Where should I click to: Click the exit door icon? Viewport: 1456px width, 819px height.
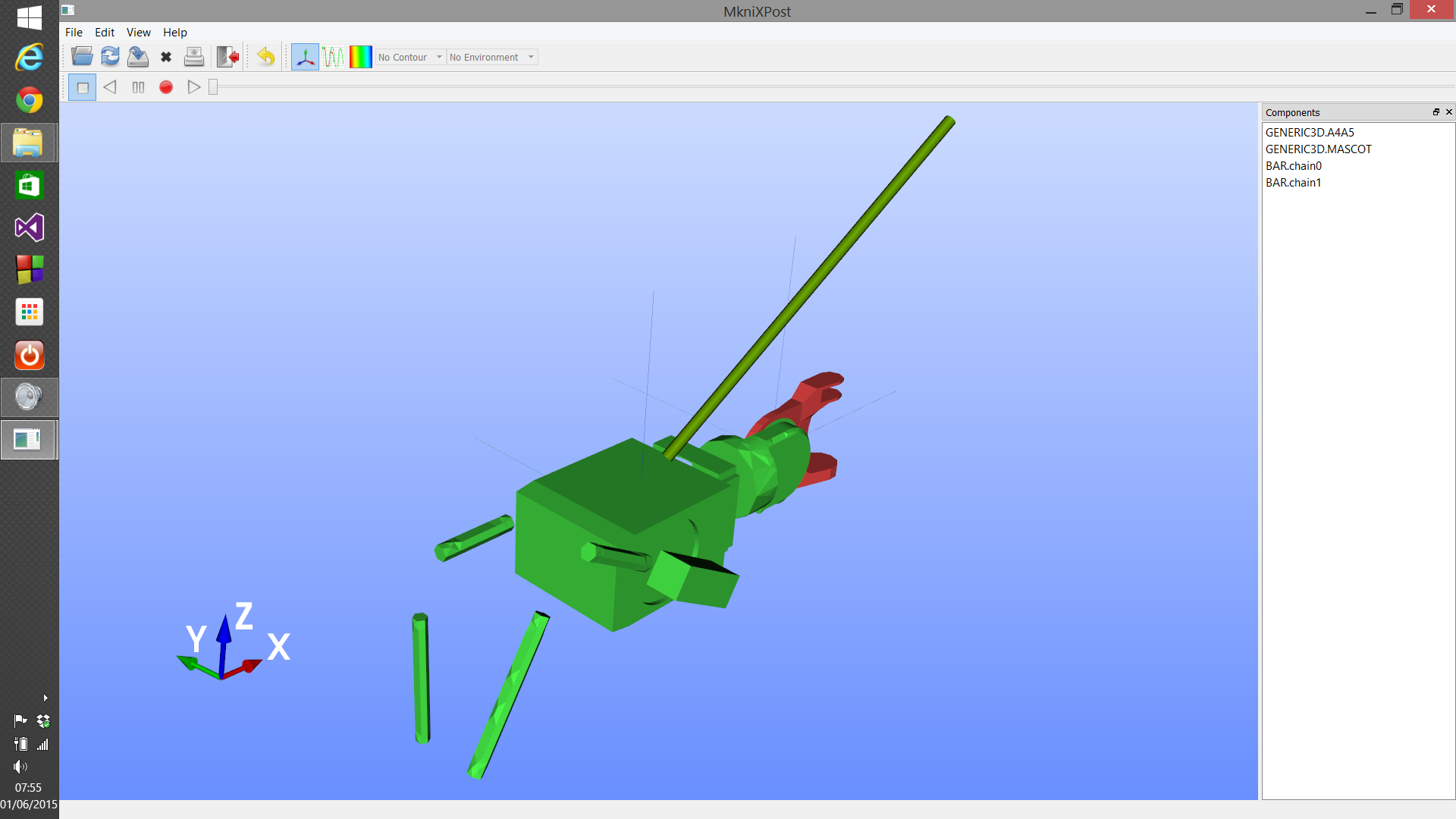coord(227,57)
